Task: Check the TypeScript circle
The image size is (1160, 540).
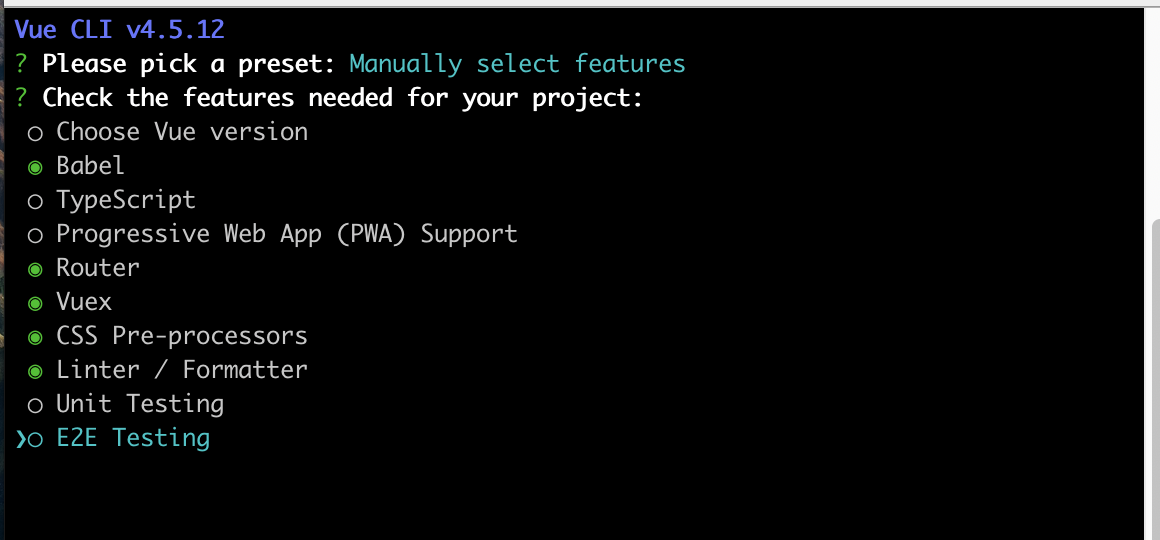Action: [x=35, y=202]
